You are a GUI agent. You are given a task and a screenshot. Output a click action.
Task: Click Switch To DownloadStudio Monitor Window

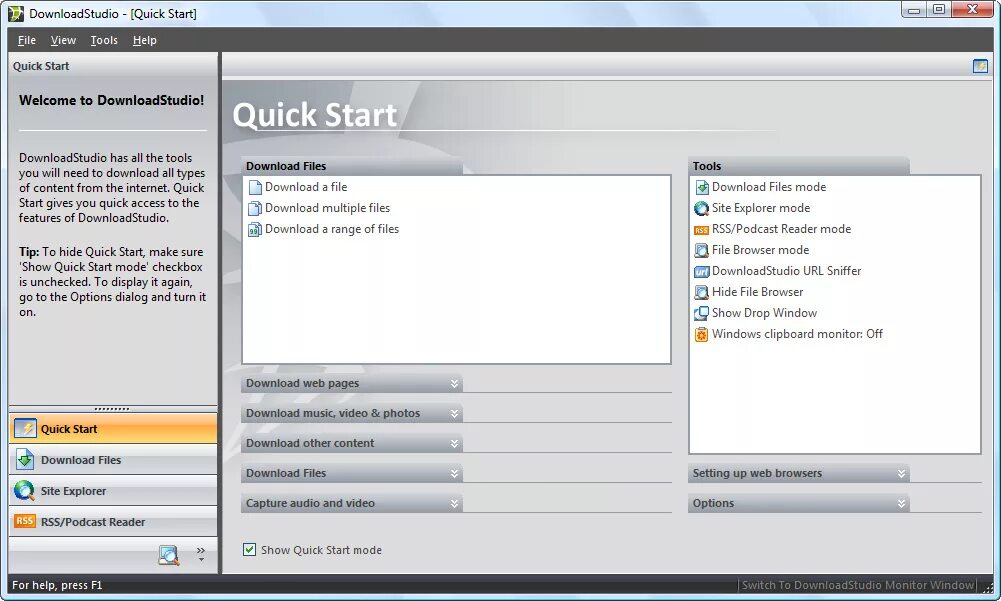coord(858,585)
